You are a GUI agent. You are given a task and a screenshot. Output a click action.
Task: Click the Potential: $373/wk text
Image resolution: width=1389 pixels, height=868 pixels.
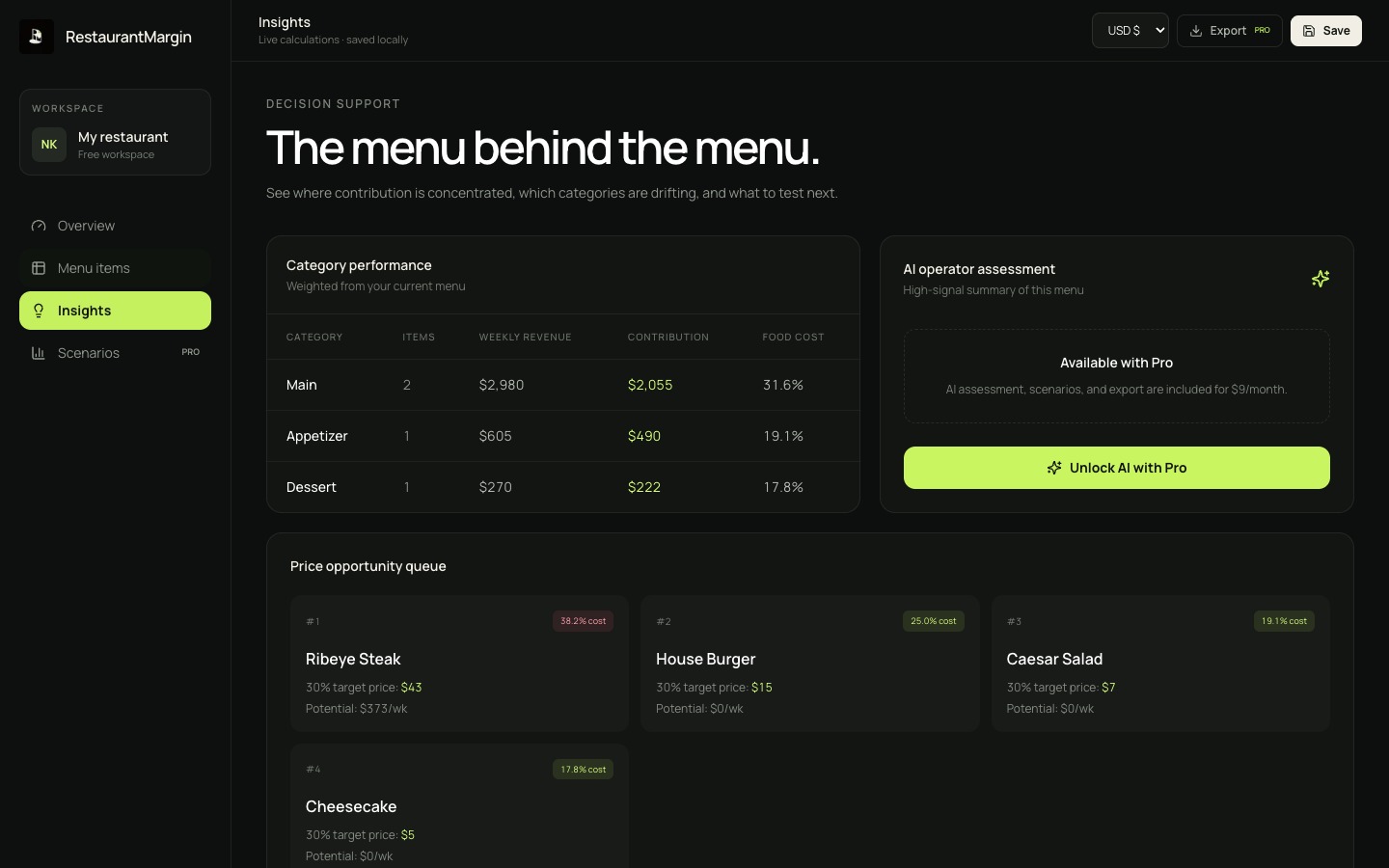pyautogui.click(x=357, y=709)
